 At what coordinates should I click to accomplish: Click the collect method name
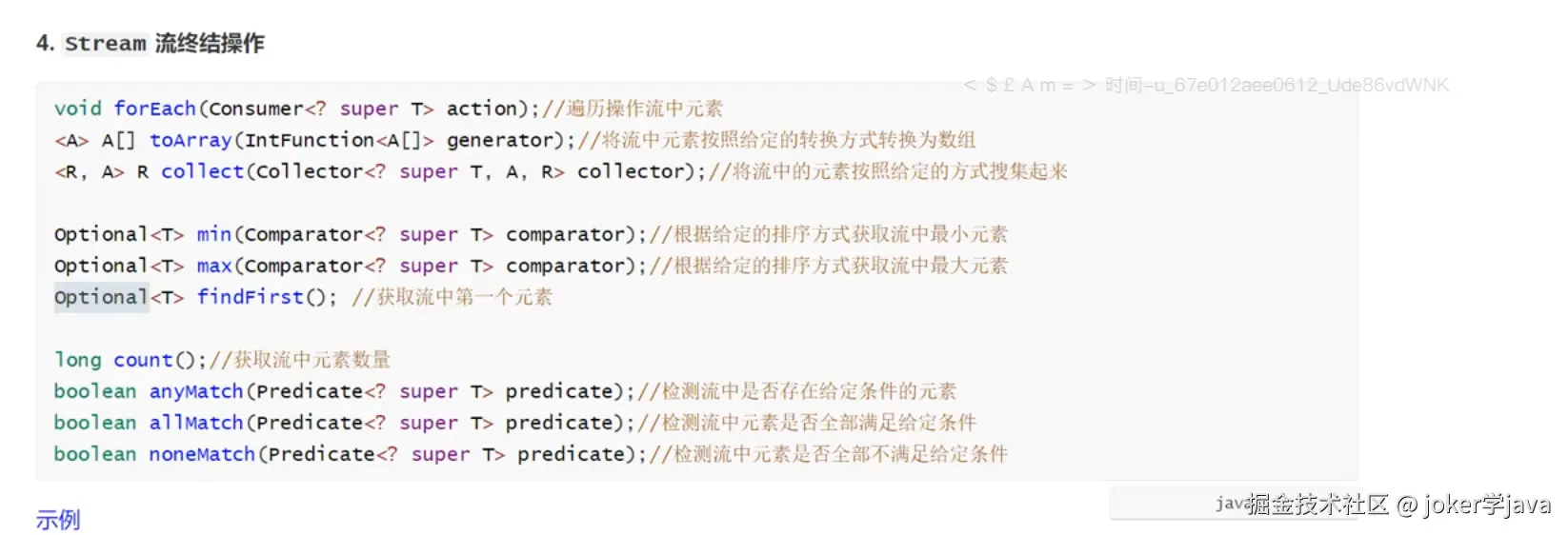202,171
